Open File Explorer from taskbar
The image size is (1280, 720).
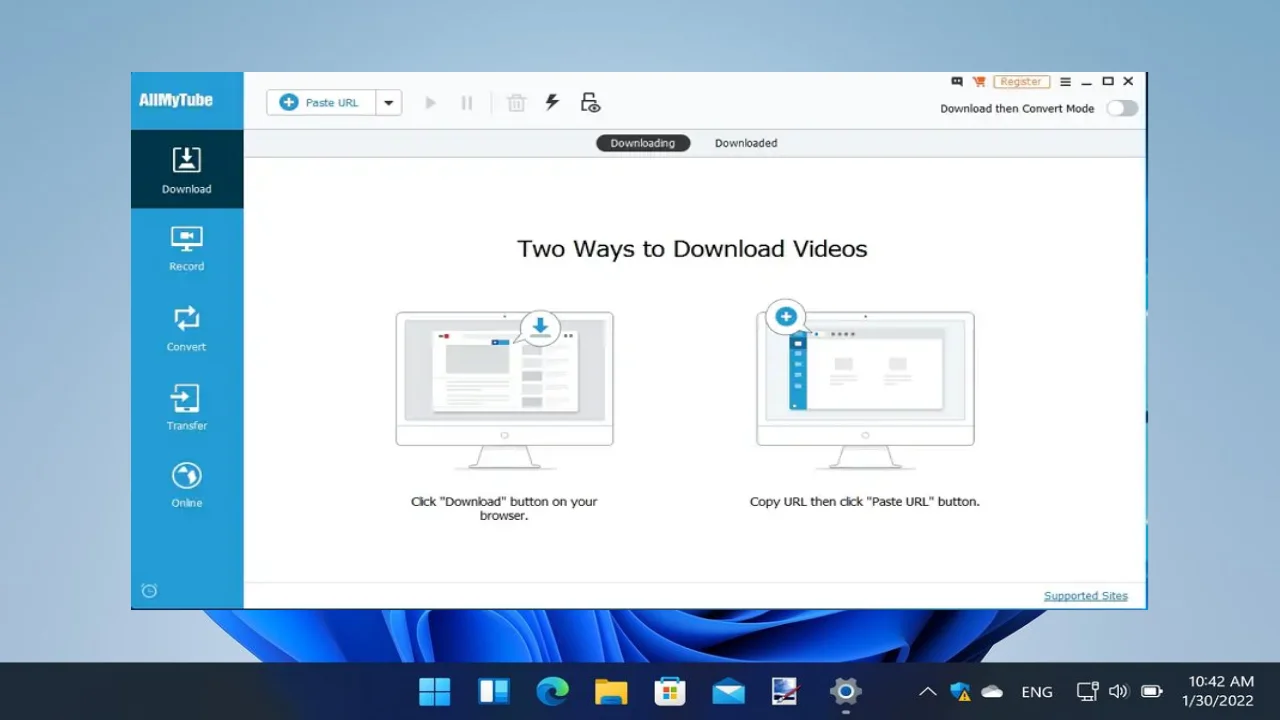(611, 691)
